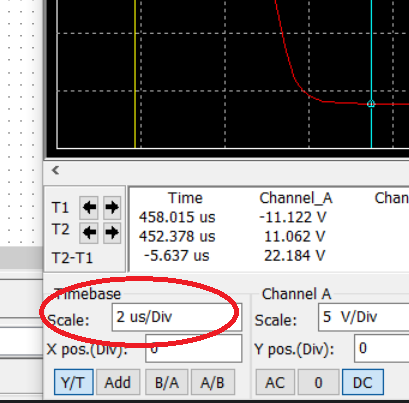
Task: Click the cyan cursor marker on the trace
Action: tap(371, 104)
